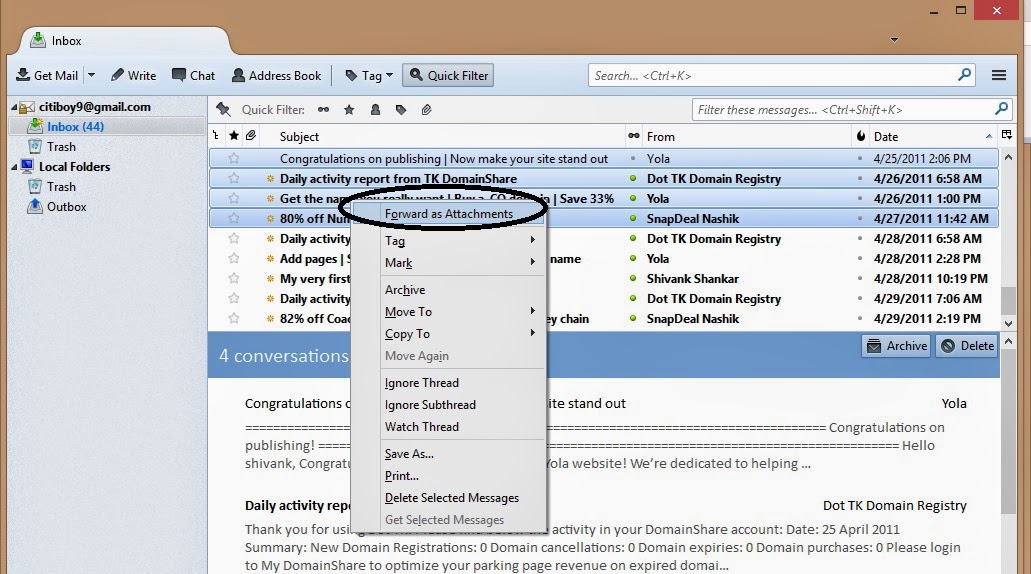Toggle the keep filters pinned icon

[x=223, y=109]
